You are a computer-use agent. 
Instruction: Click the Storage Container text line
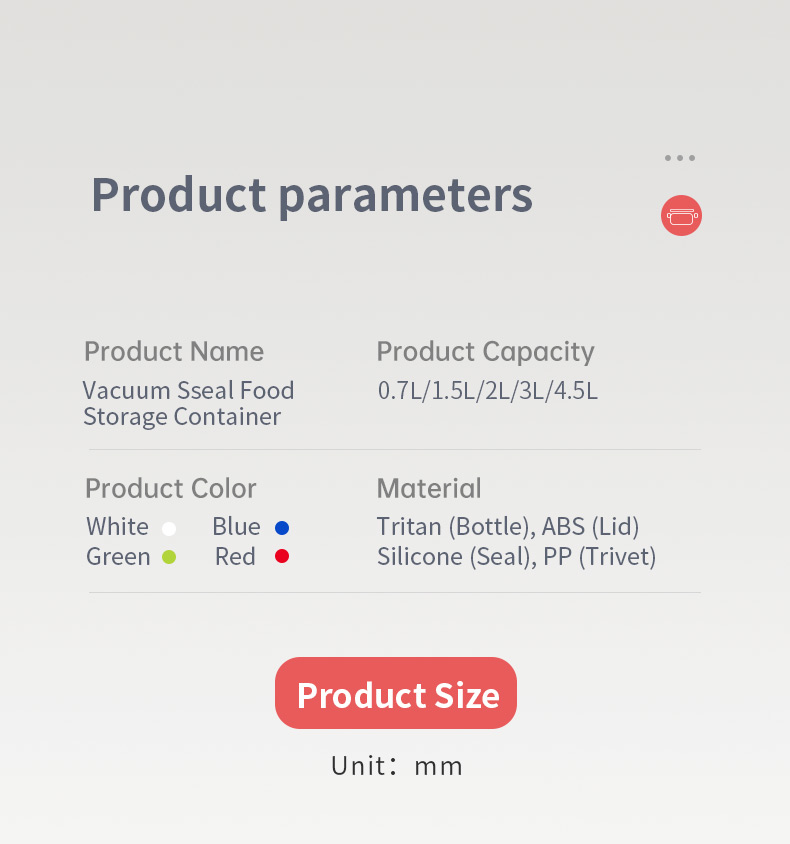point(182,417)
